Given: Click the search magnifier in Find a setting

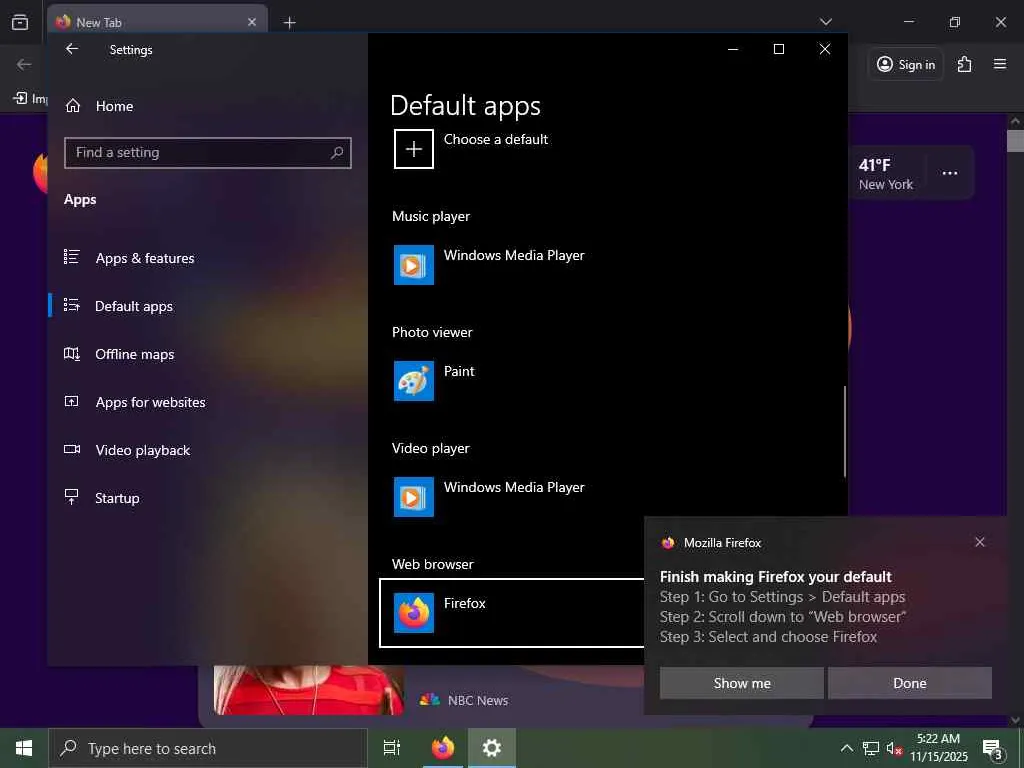Looking at the screenshot, I should point(337,153).
